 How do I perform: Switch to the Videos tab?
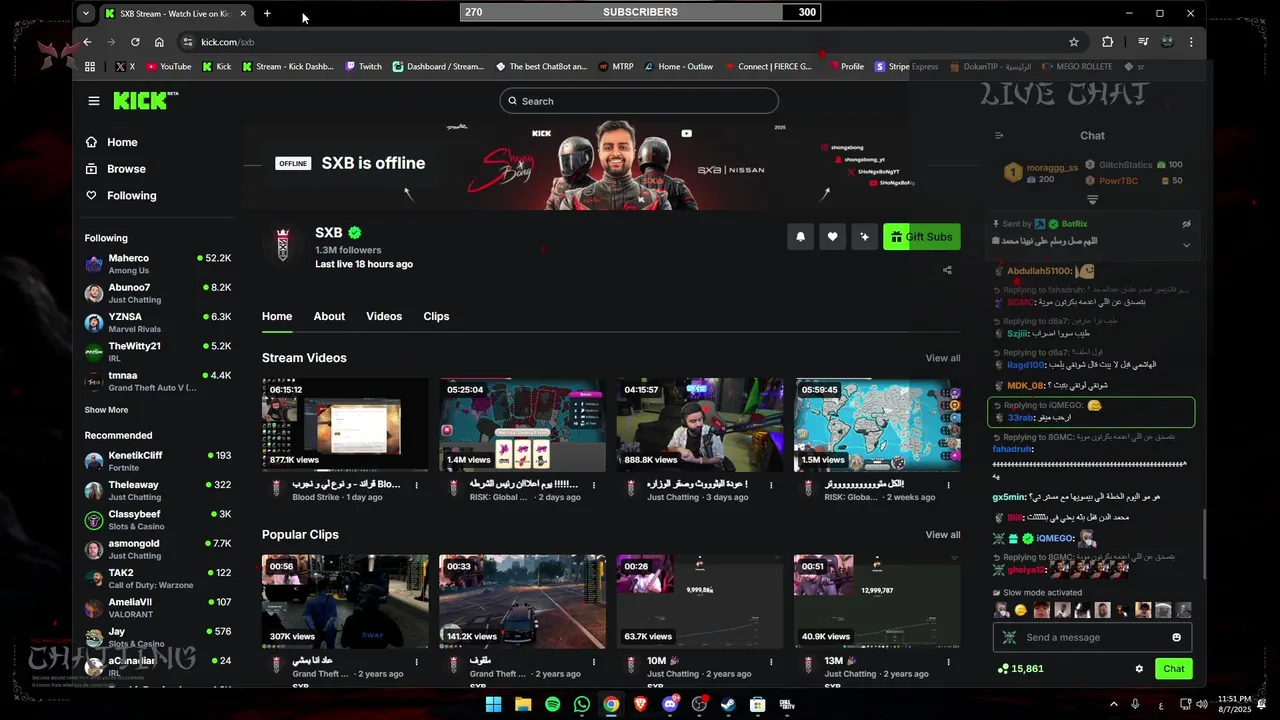384,316
